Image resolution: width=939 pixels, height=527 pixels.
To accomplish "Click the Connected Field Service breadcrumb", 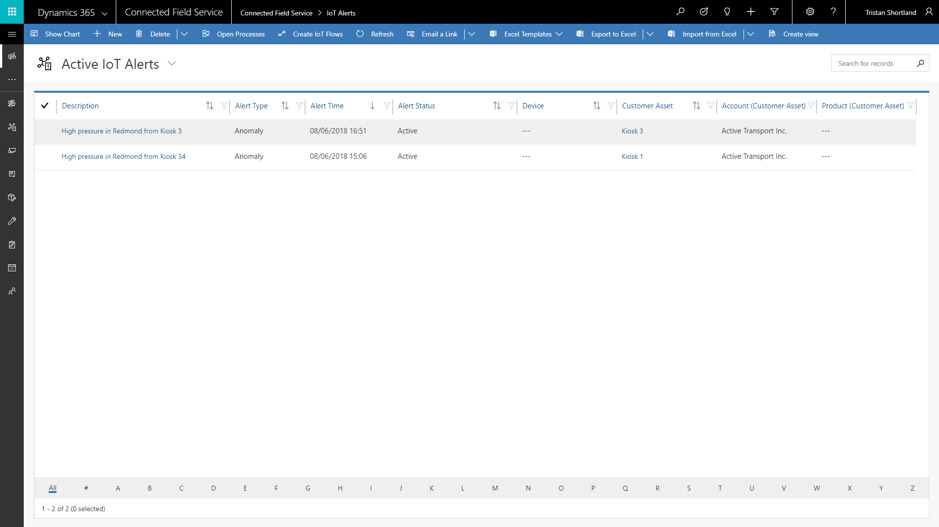I will click(276, 13).
